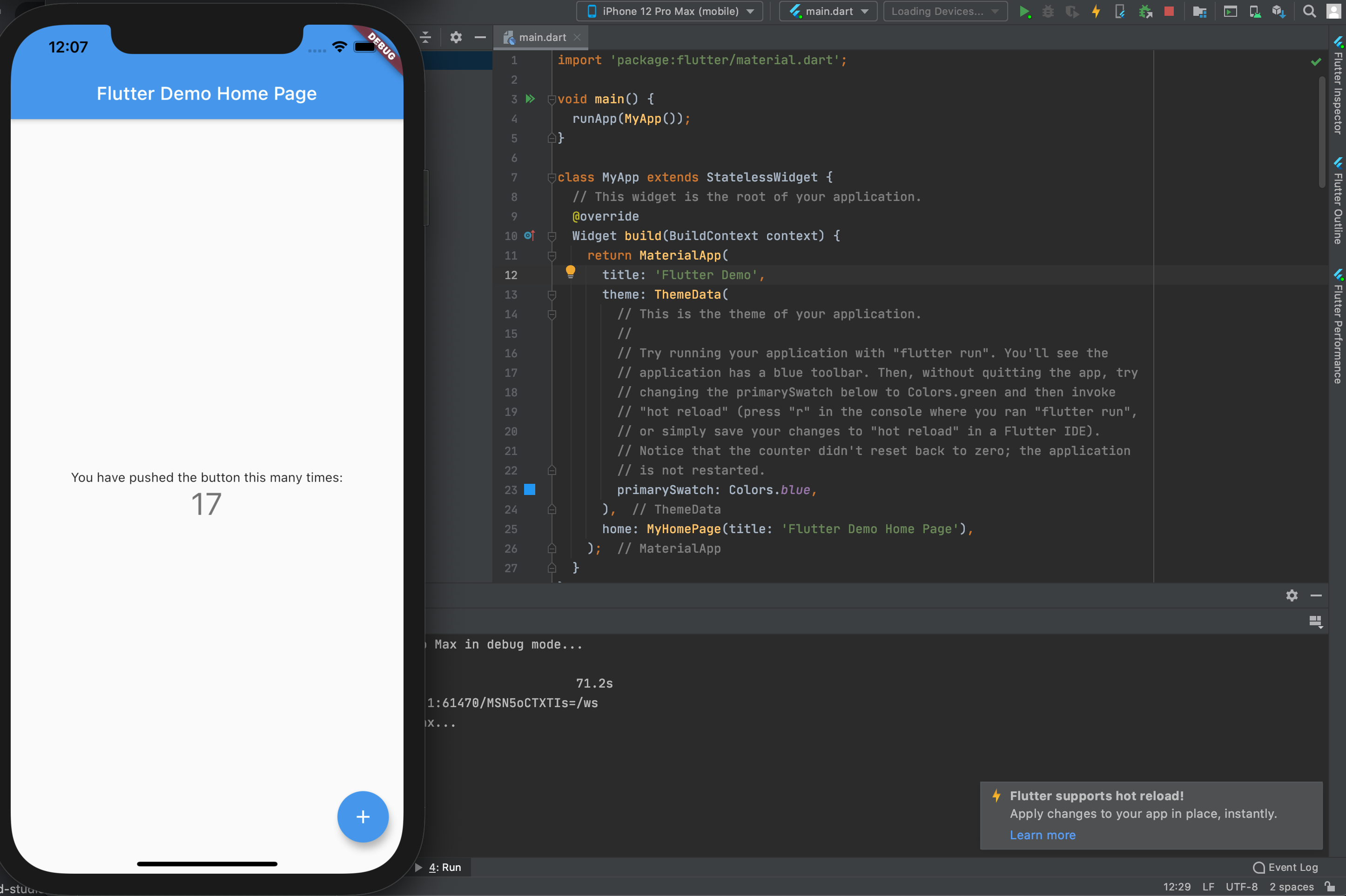Viewport: 1346px width, 896px height.
Task: Open Flutter DevTools phone icon
Action: [x=1120, y=12]
